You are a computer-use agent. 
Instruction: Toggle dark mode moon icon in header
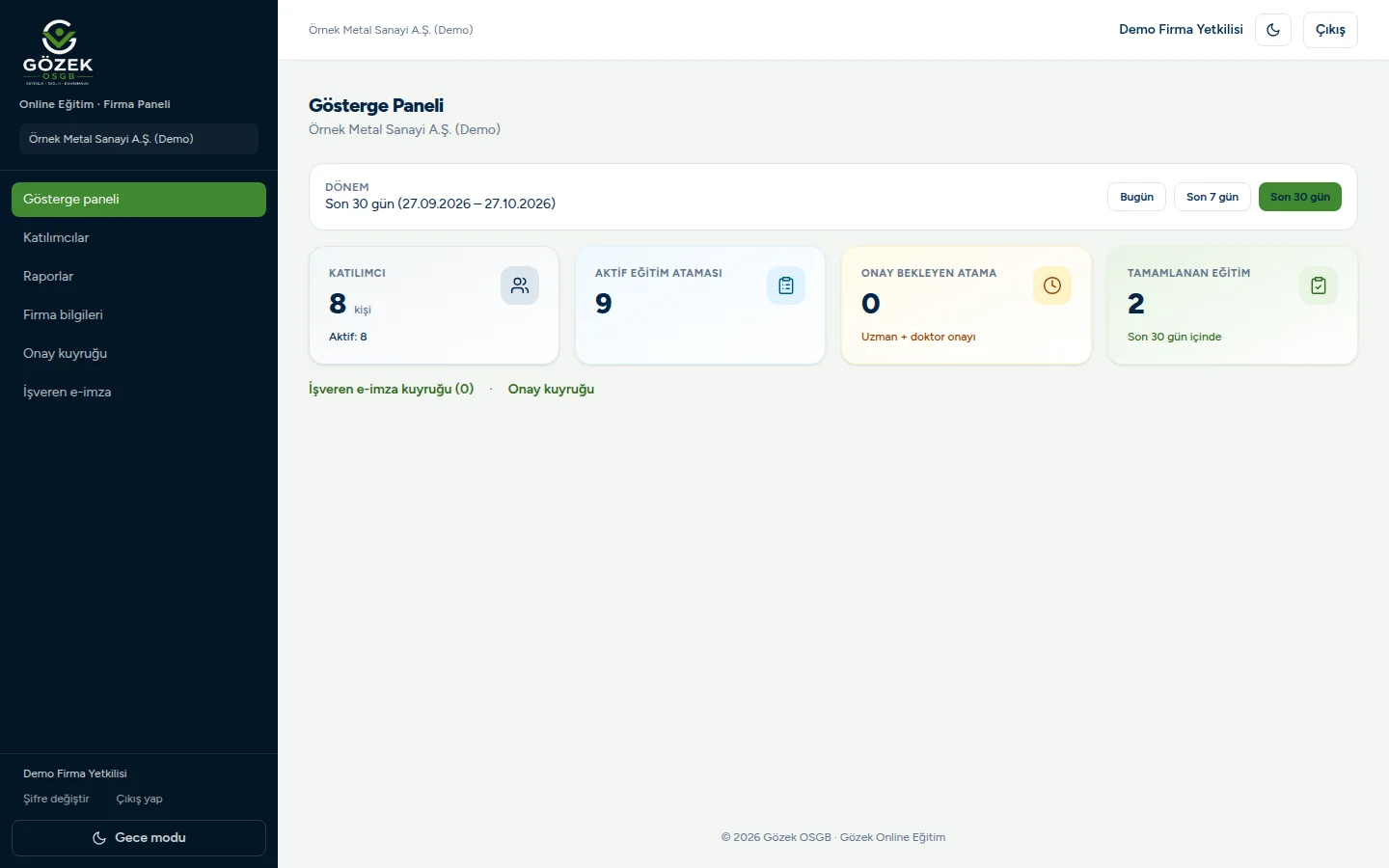(x=1273, y=30)
